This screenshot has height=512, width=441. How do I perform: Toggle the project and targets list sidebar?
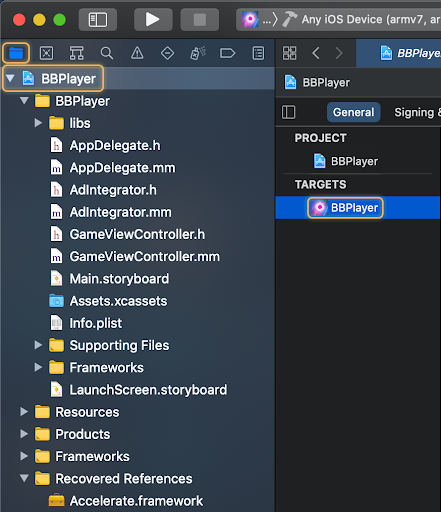click(289, 112)
